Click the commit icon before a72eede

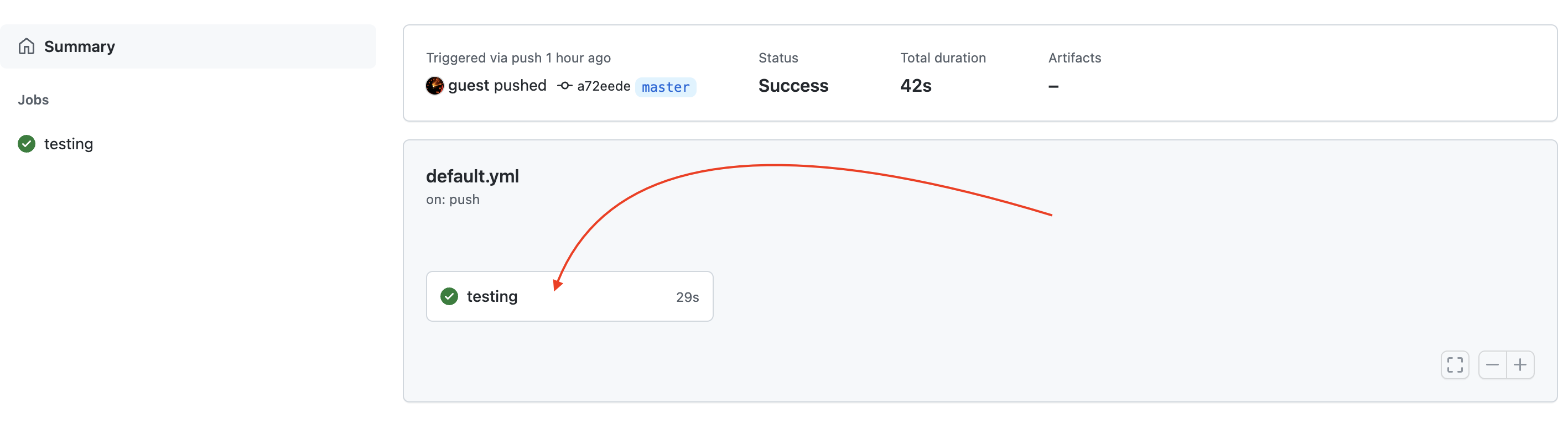564,86
